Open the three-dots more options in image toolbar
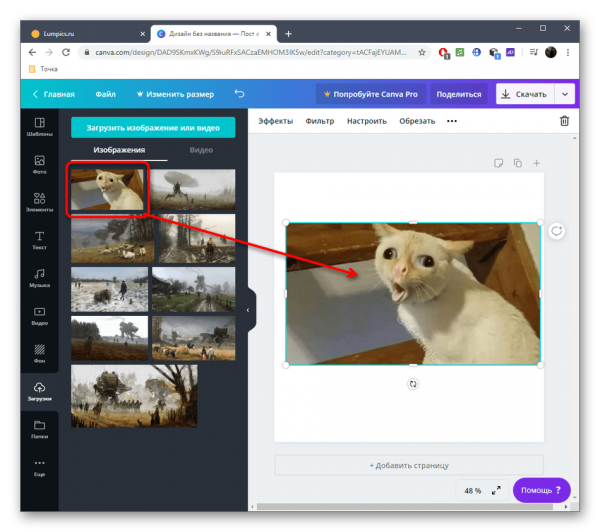600x532 pixels. click(452, 121)
